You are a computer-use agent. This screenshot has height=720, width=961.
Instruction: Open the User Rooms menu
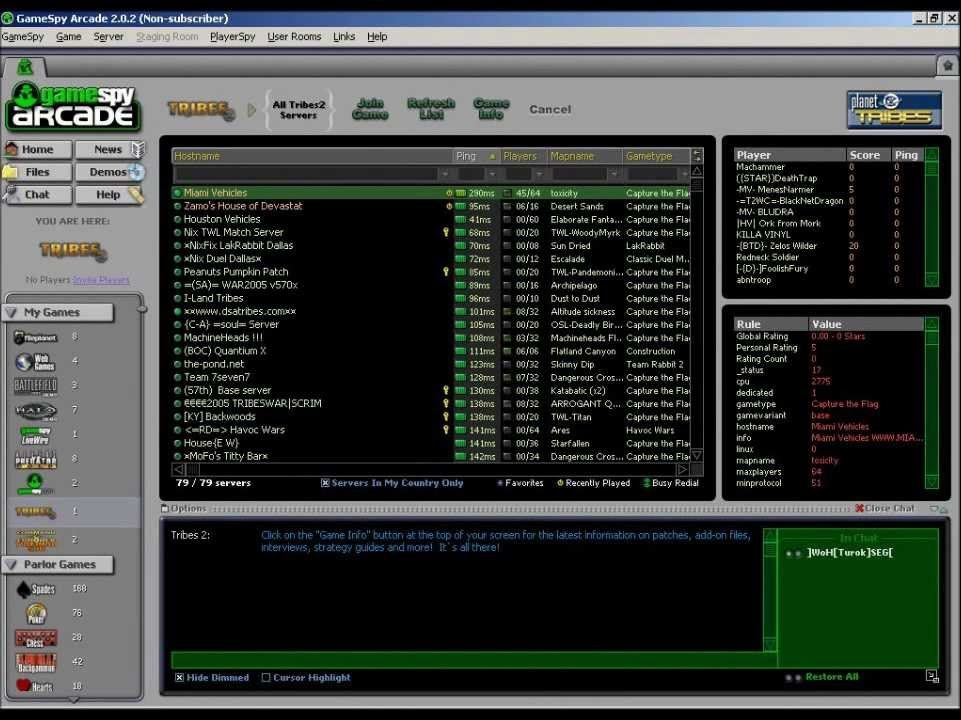point(294,37)
